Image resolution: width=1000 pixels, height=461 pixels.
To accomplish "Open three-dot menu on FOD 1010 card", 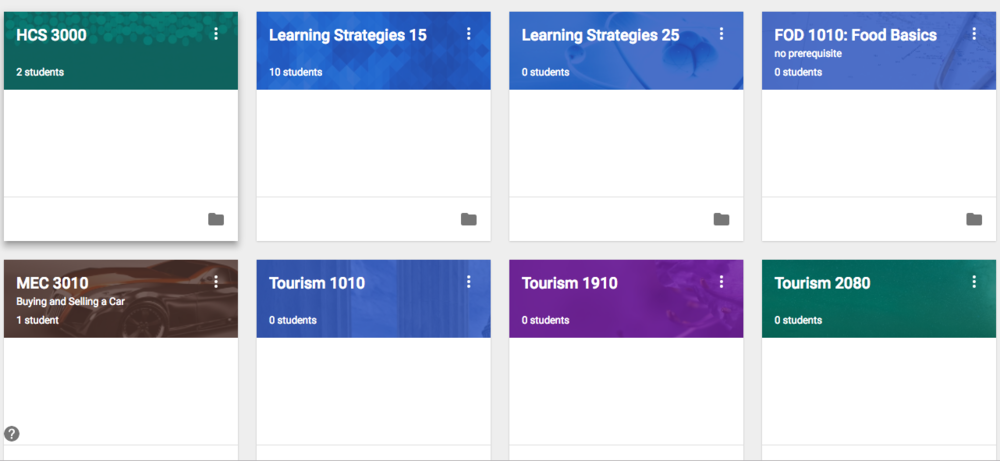I will click(x=974, y=34).
